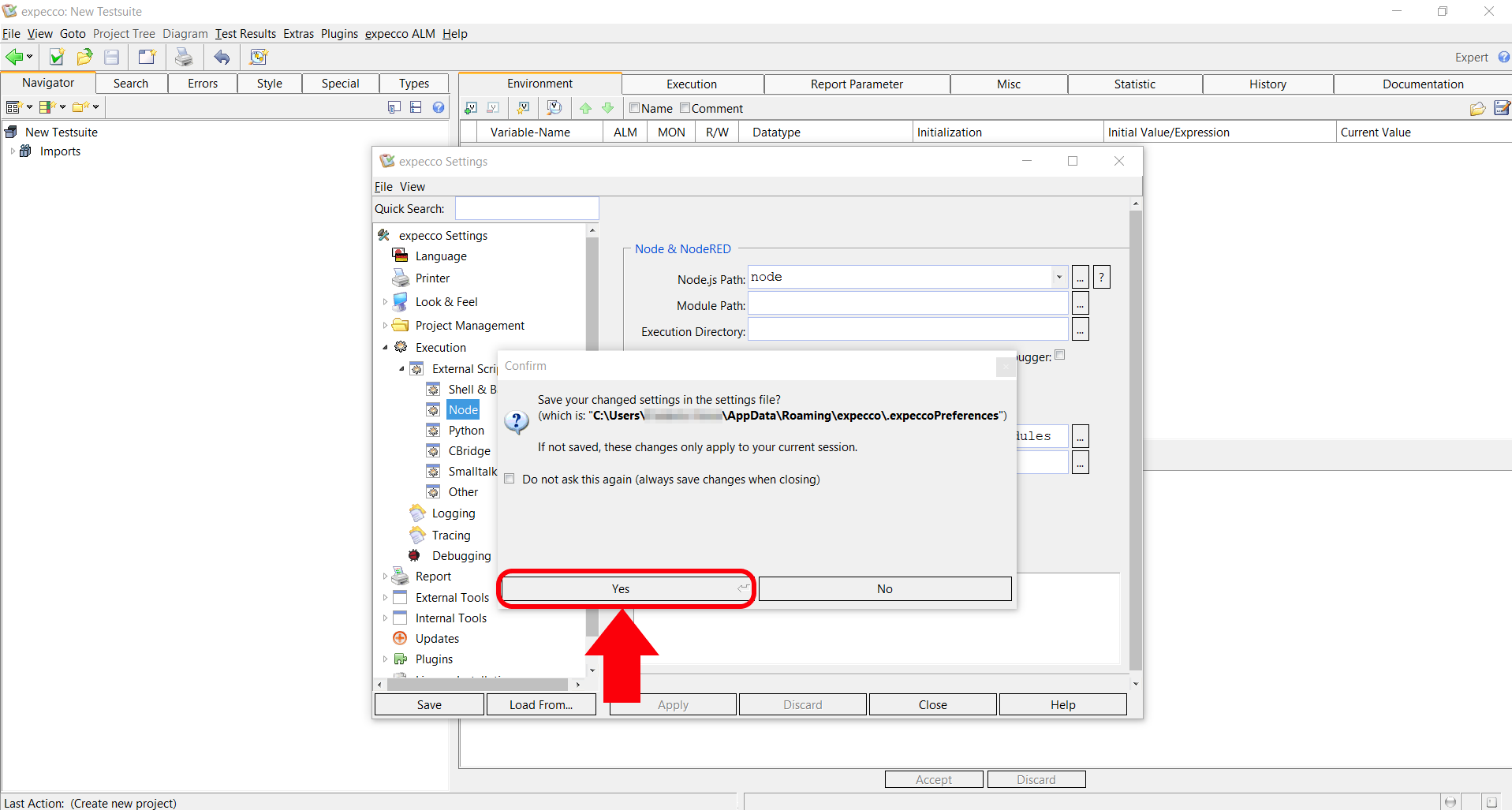Click the print icon in main toolbar
The width and height of the screenshot is (1512, 810).
(x=184, y=57)
